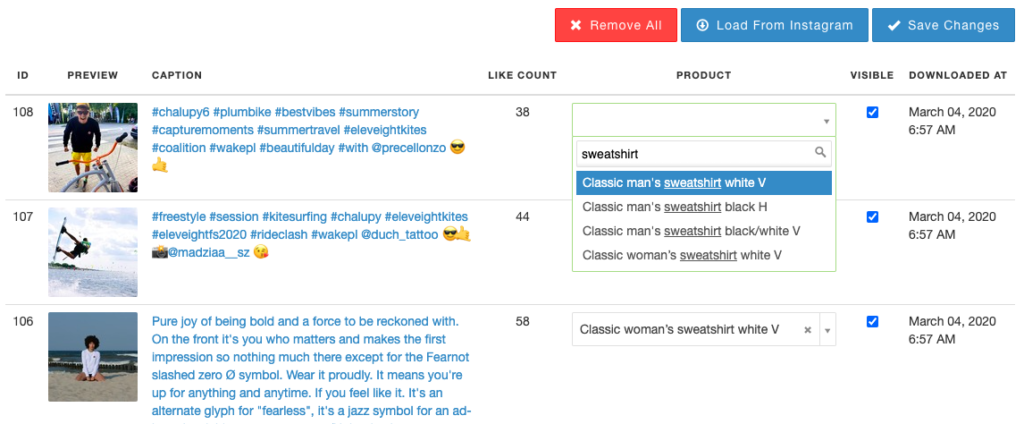The height and width of the screenshot is (424, 1024).
Task: Click the checkmark icon on Save Changes
Action: 894,25
